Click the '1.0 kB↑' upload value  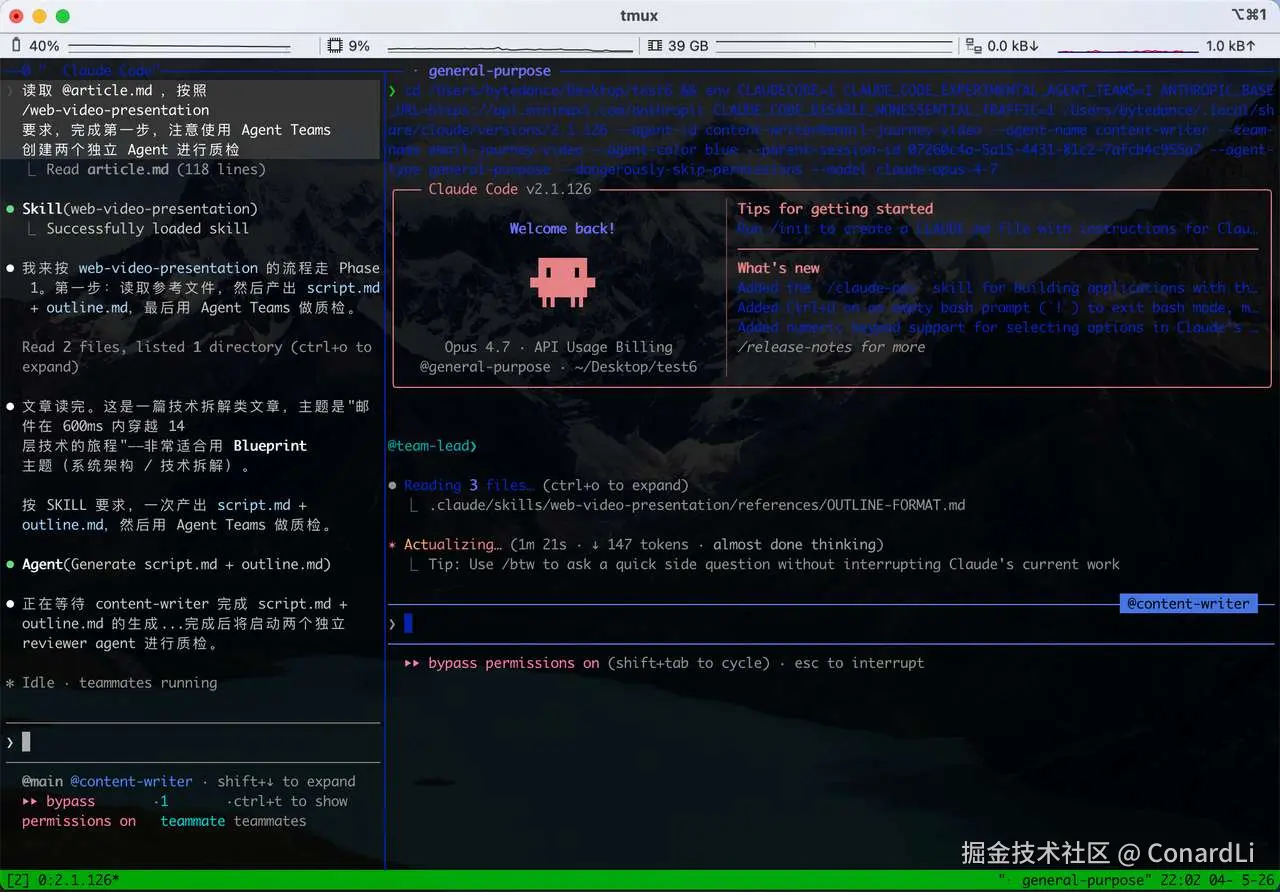click(1230, 46)
